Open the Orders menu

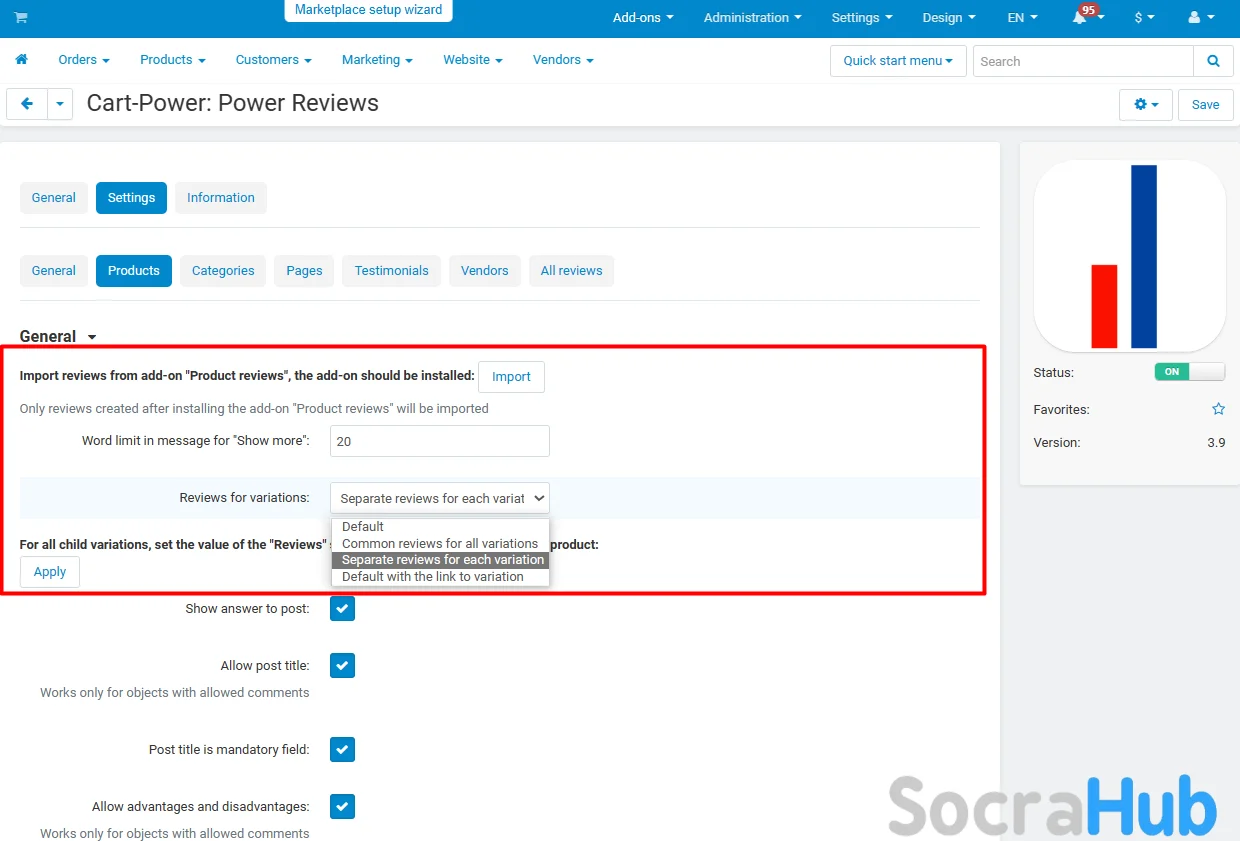click(84, 60)
